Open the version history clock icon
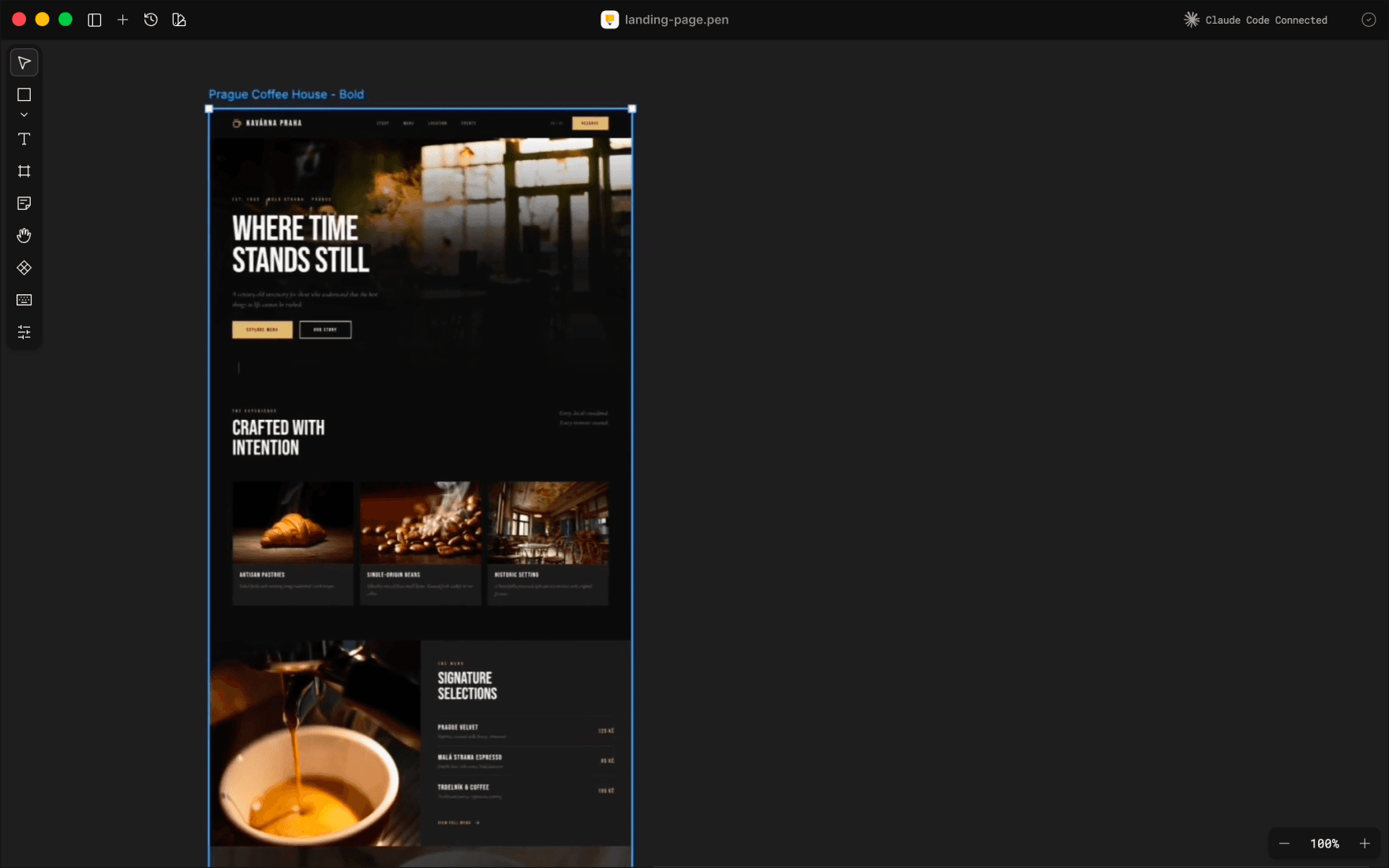1389x868 pixels. [151, 20]
